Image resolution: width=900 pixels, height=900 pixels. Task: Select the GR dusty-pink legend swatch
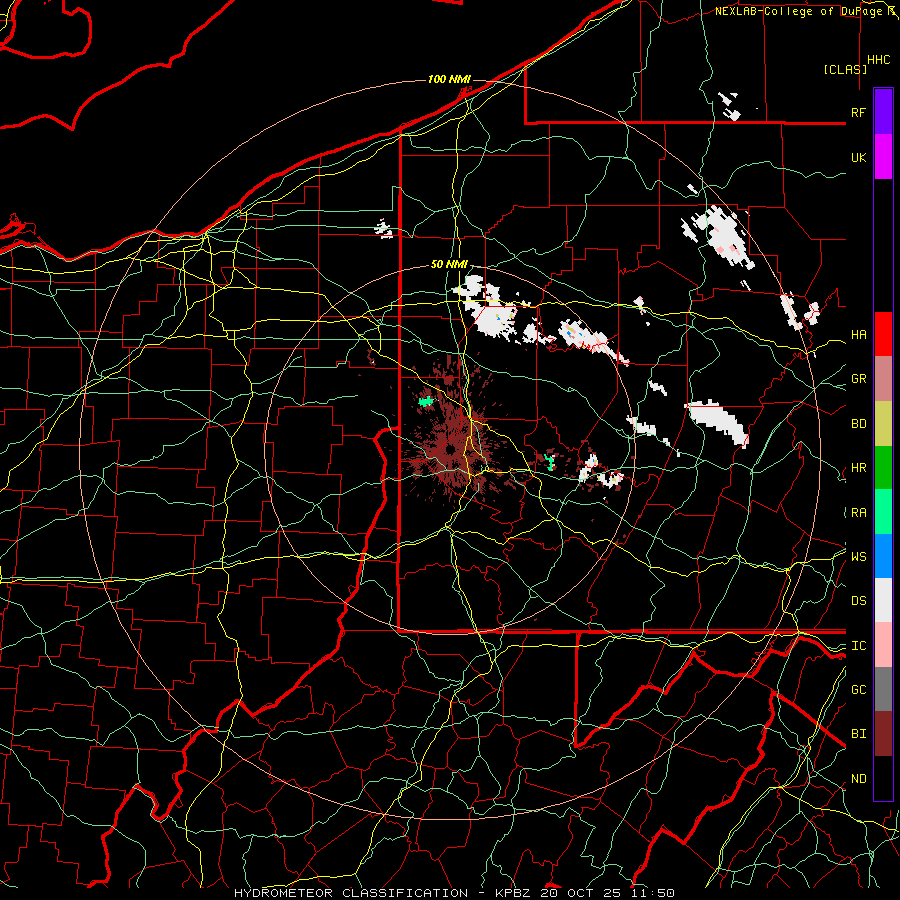(883, 379)
